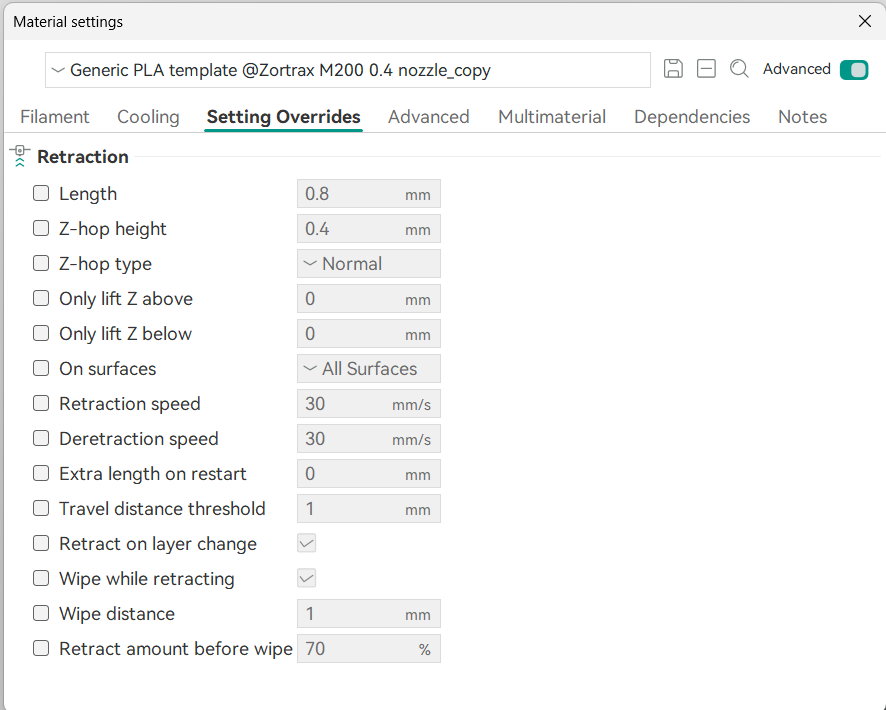
Task: Click the Retraction section icon
Action: pyautogui.click(x=20, y=156)
